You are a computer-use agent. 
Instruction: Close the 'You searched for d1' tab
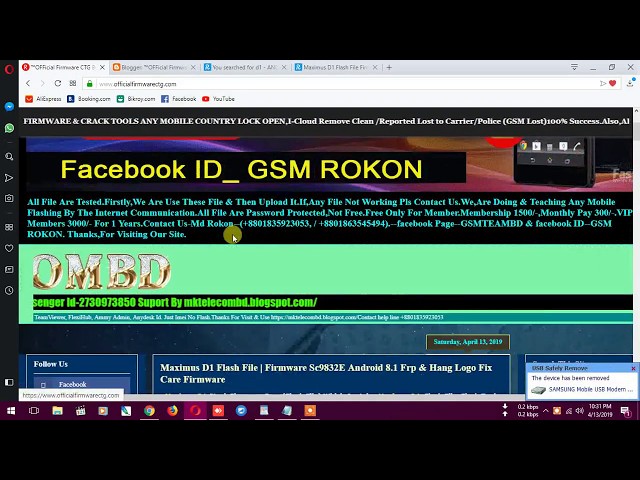coord(284,67)
